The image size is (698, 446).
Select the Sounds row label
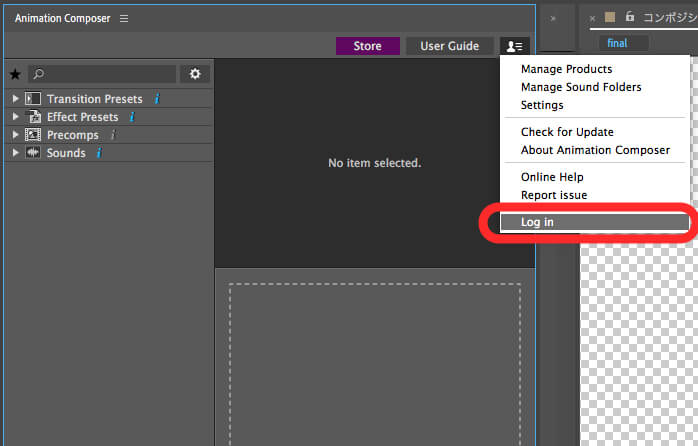66,153
